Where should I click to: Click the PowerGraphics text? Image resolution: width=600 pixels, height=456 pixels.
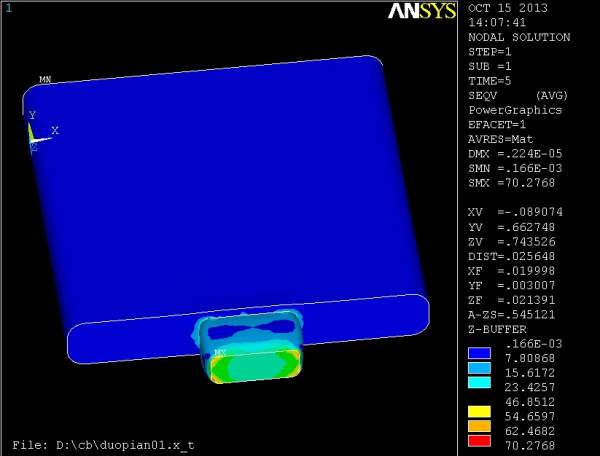pos(515,110)
